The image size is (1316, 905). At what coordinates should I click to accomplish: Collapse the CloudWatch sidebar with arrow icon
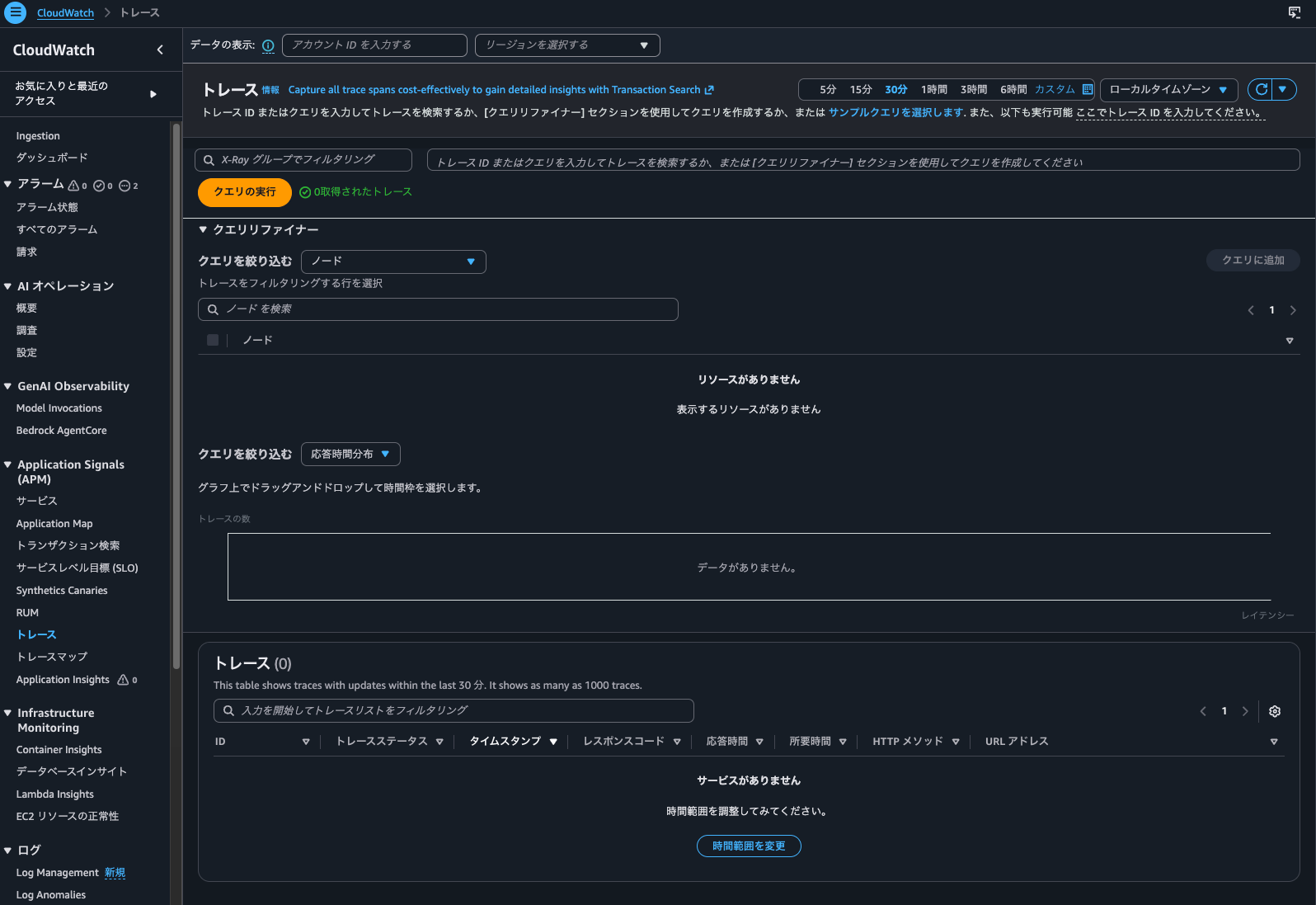coord(160,50)
